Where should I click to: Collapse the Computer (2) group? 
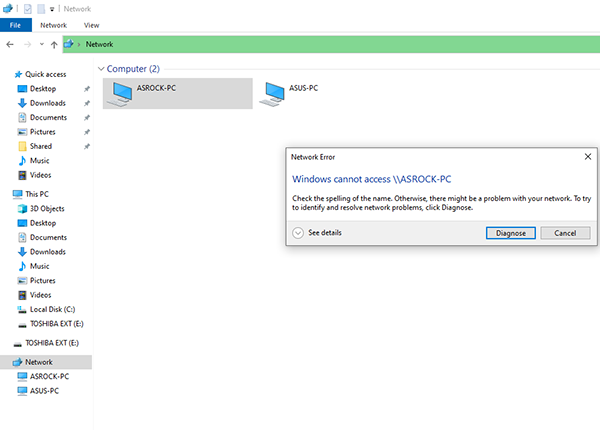(101, 69)
